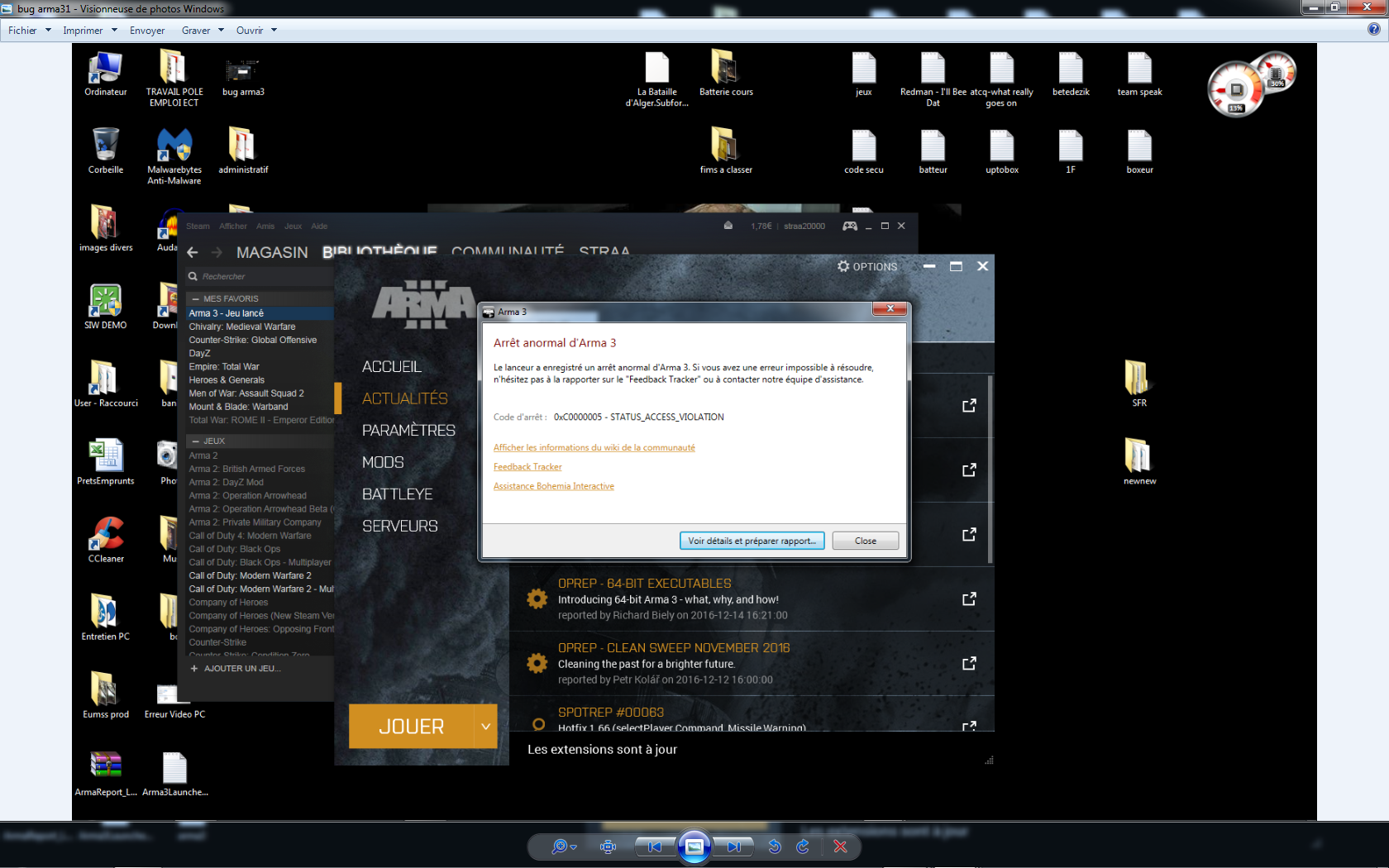1389x868 pixels.
Task: Start the slideshow button
Action: pos(694,847)
